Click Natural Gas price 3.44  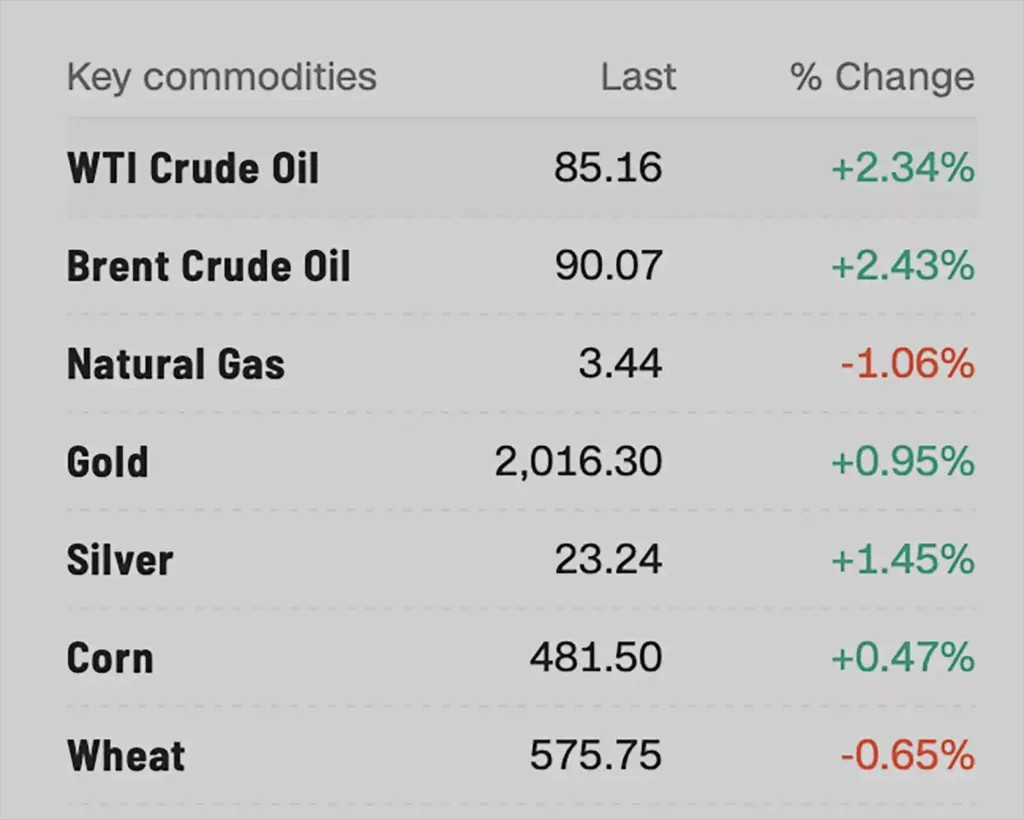[620, 364]
